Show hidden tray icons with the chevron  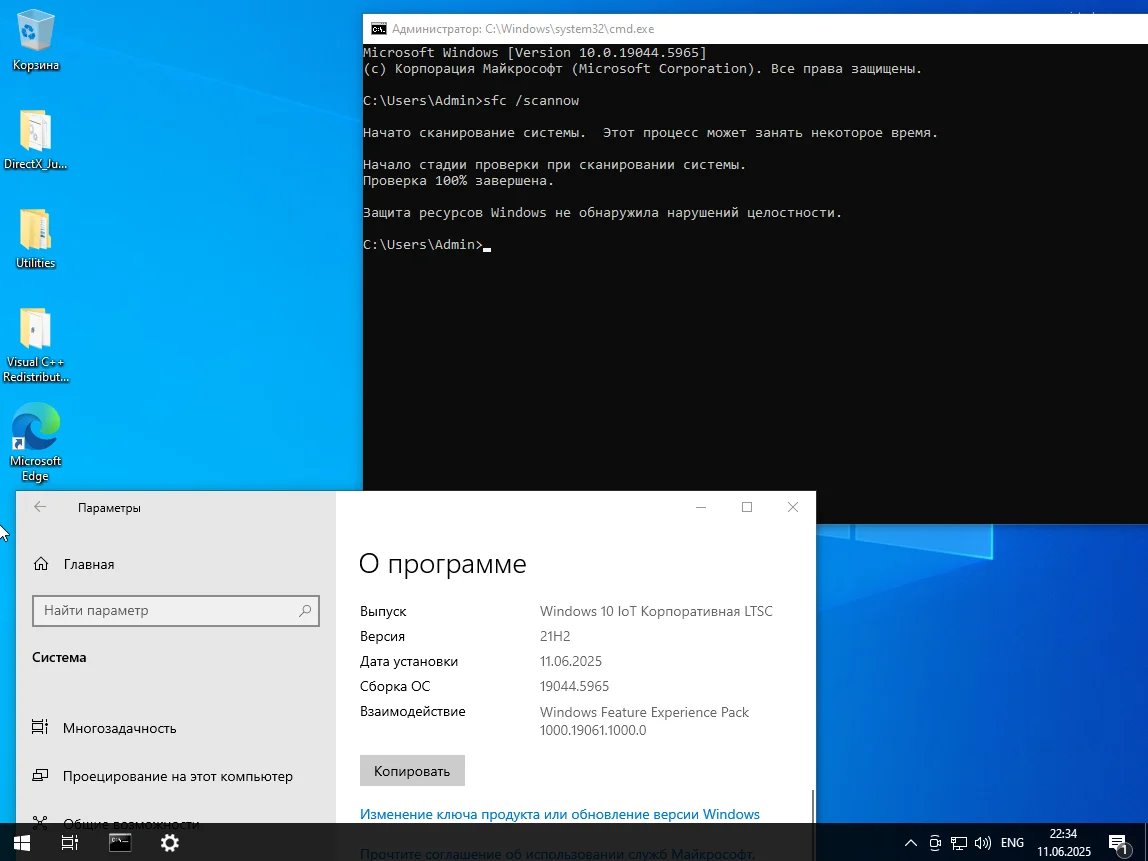coord(911,843)
